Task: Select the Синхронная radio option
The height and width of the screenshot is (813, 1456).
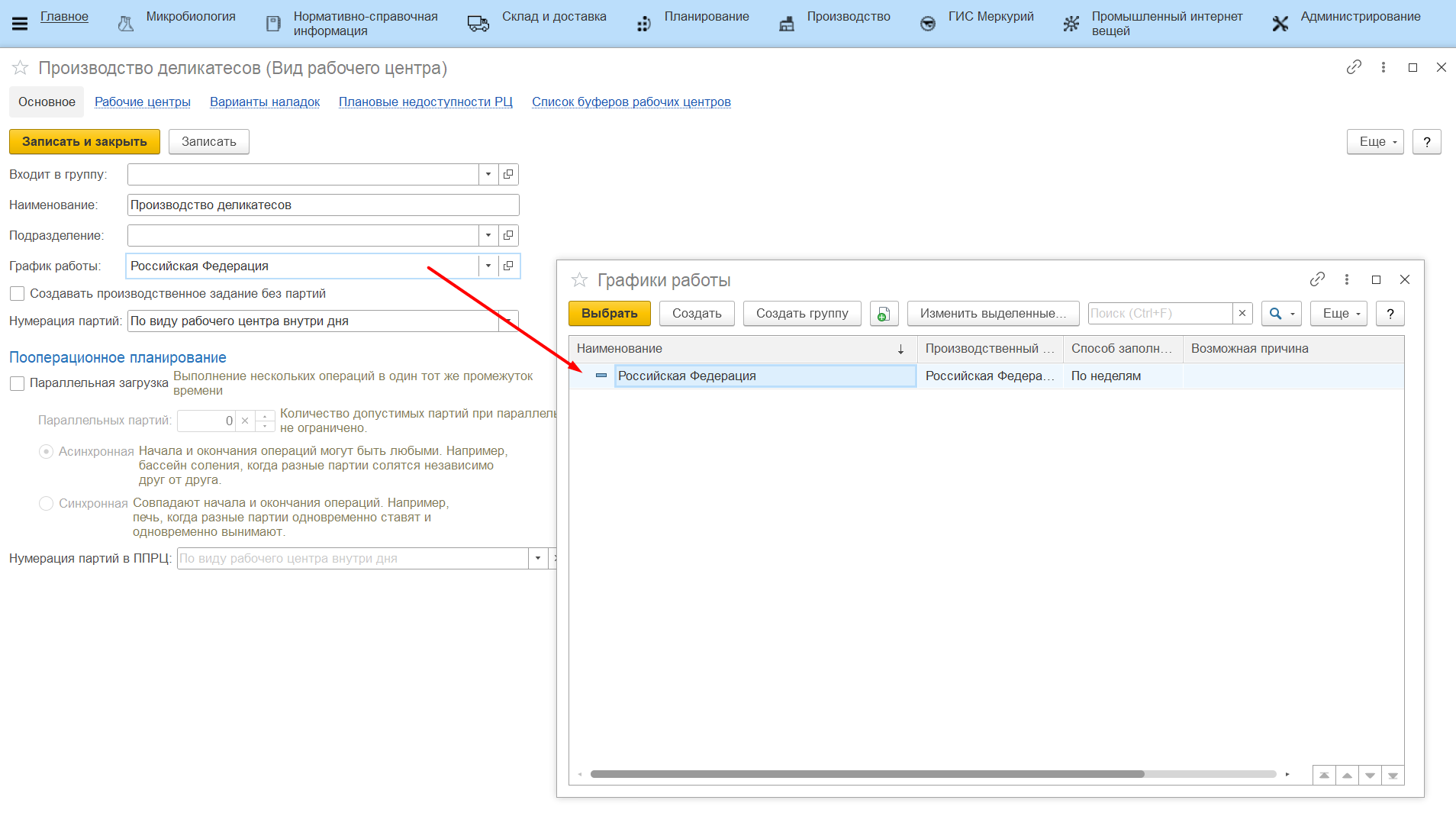Action: [x=46, y=503]
